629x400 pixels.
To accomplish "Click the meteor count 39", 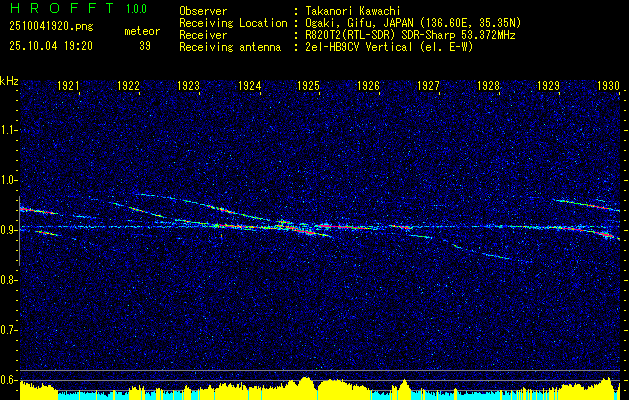I will click(145, 46).
